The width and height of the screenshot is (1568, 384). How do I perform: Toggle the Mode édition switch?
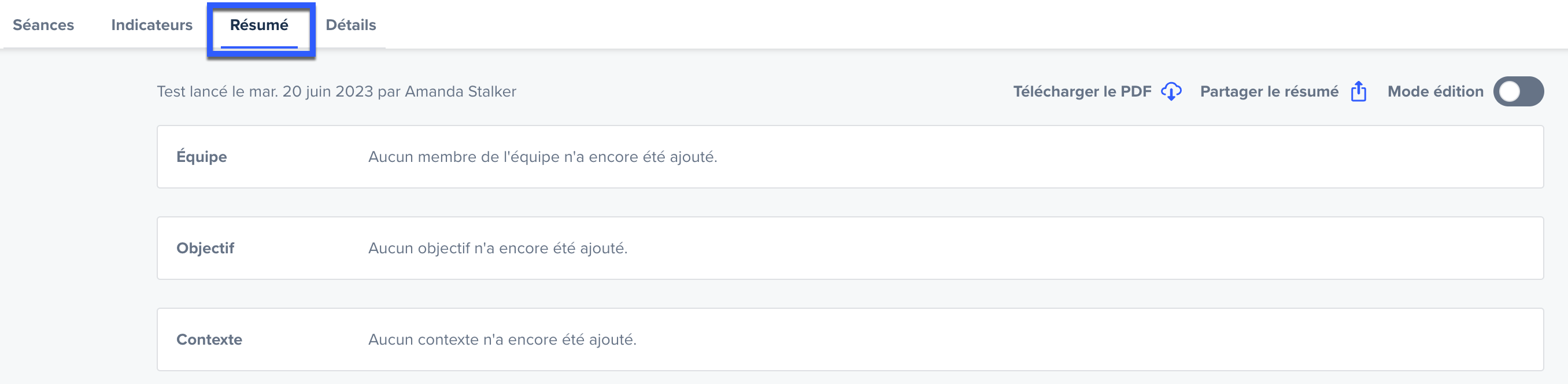click(1518, 91)
